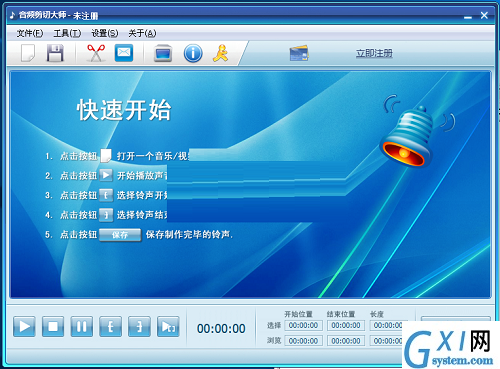Close the 音频剪切大师 window

484,15
